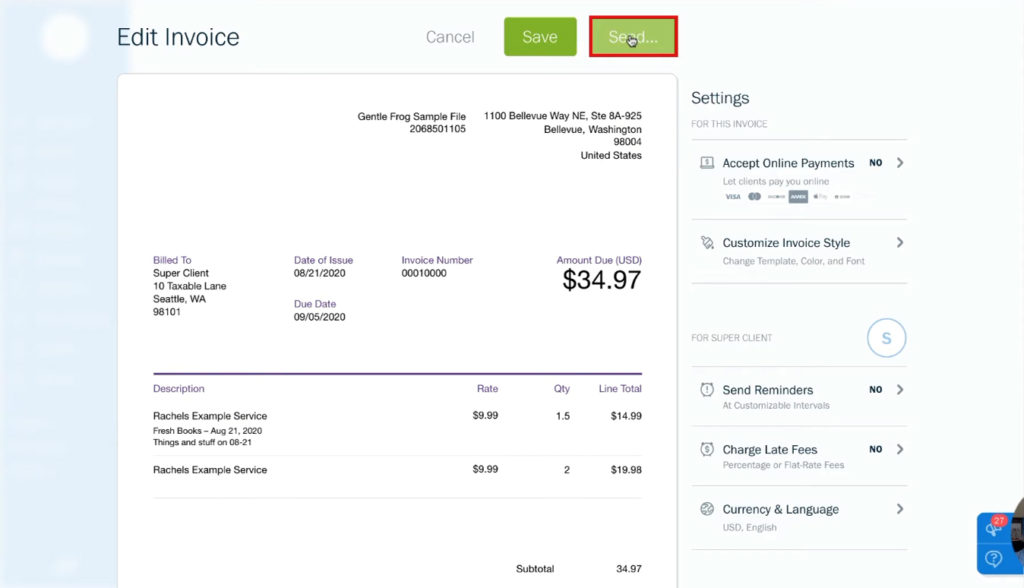Viewport: 1024px width, 588px height.
Task: Click the Save button
Action: click(x=540, y=36)
